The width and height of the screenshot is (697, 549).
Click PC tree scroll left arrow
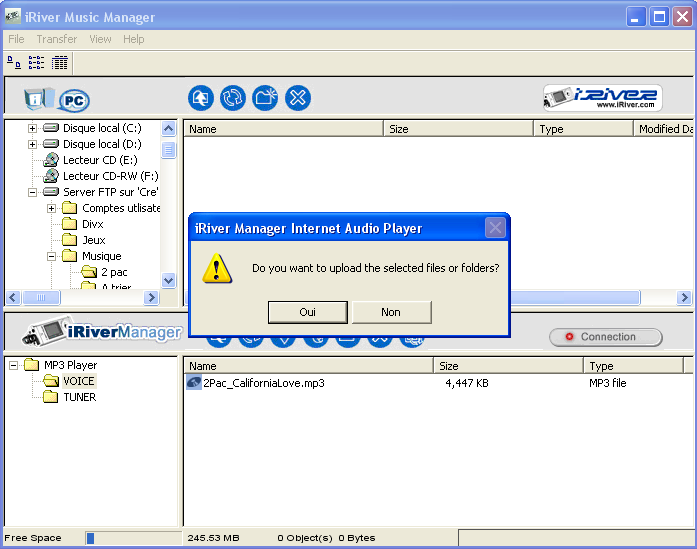pos(13,297)
